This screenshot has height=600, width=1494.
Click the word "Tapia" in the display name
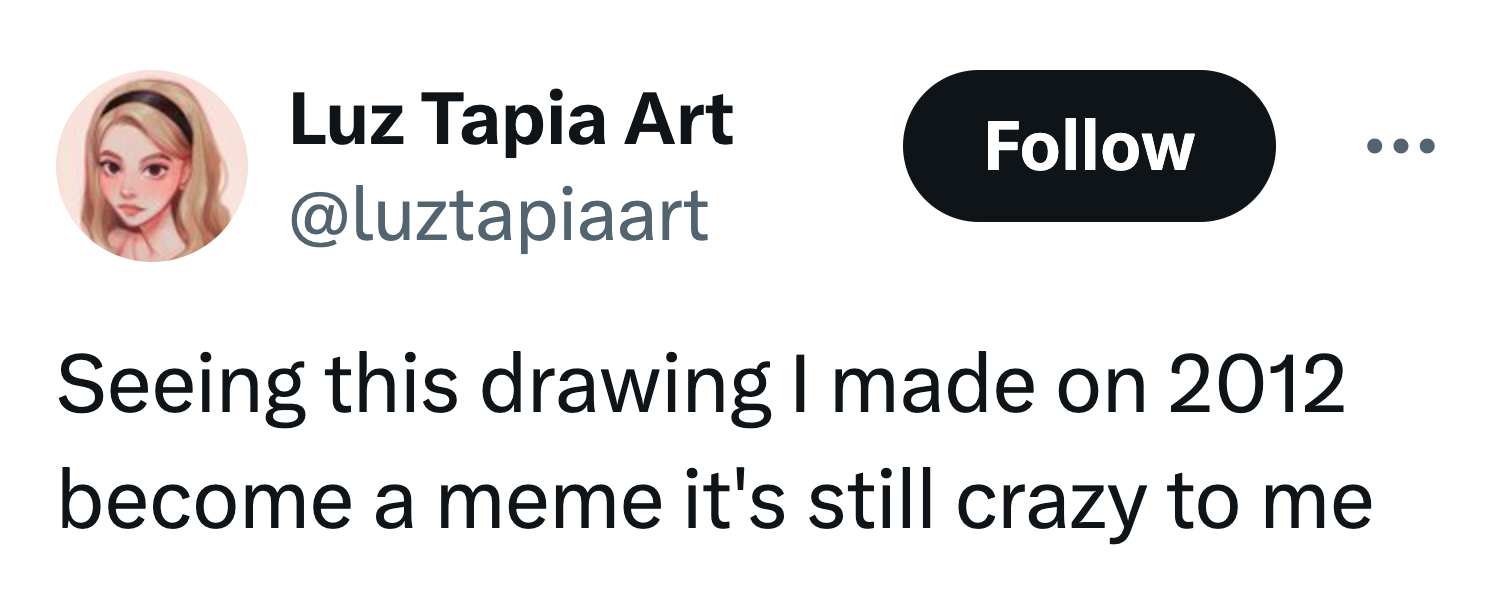[x=504, y=121]
